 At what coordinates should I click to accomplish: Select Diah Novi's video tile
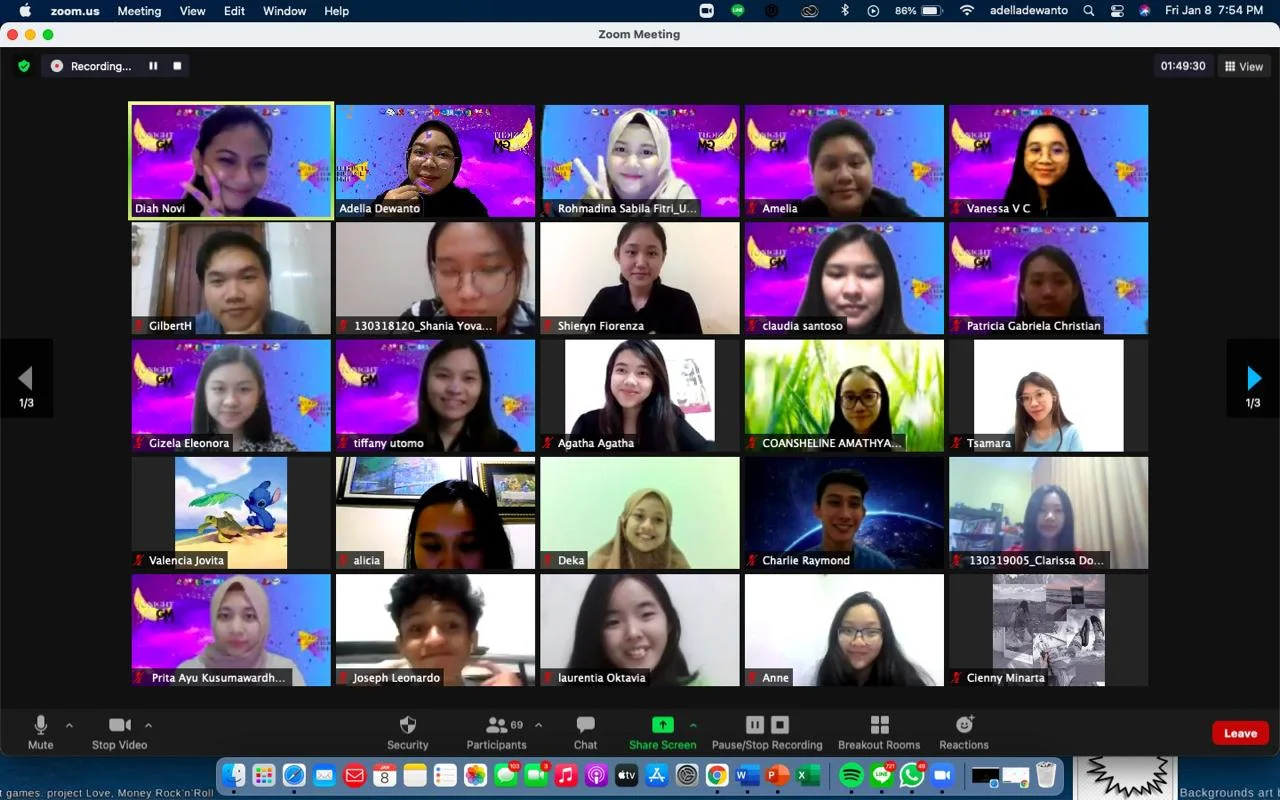pyautogui.click(x=231, y=160)
